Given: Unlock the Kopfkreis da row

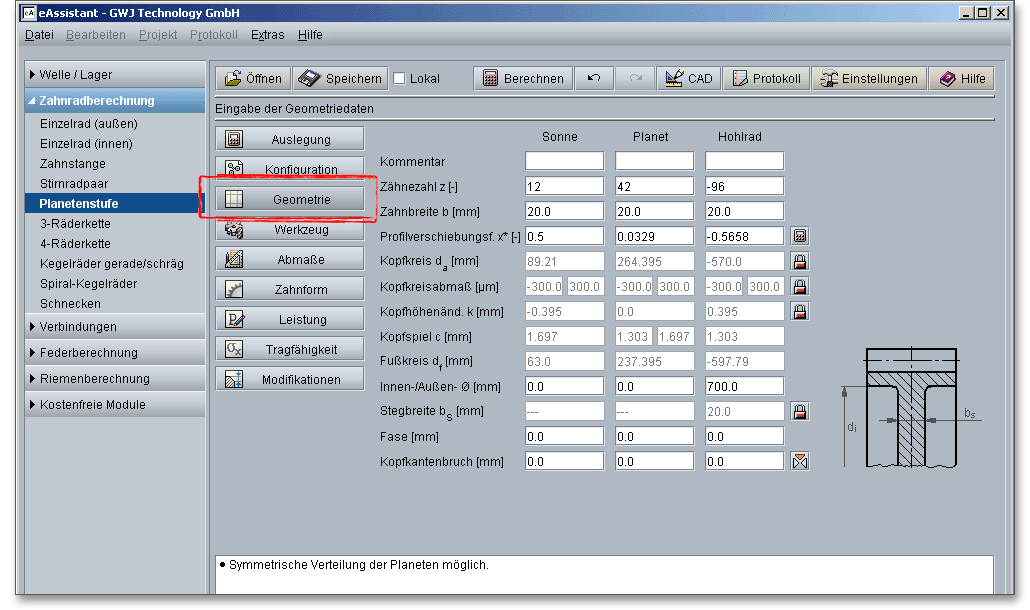Looking at the screenshot, I should coord(799,261).
